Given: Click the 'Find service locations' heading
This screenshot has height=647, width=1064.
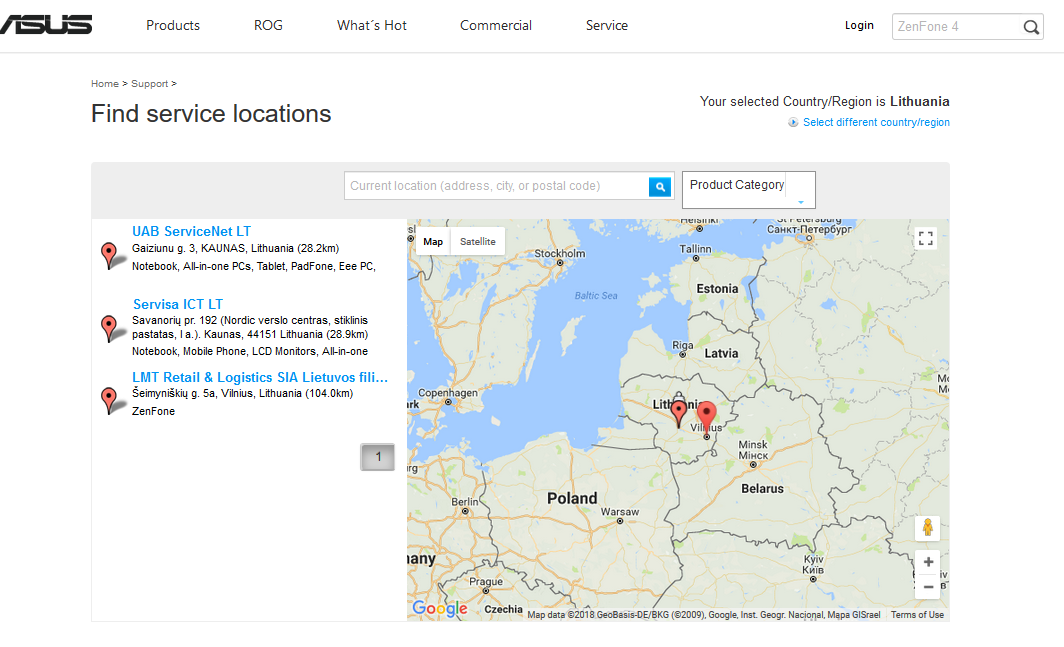Looking at the screenshot, I should pyautogui.click(x=211, y=113).
